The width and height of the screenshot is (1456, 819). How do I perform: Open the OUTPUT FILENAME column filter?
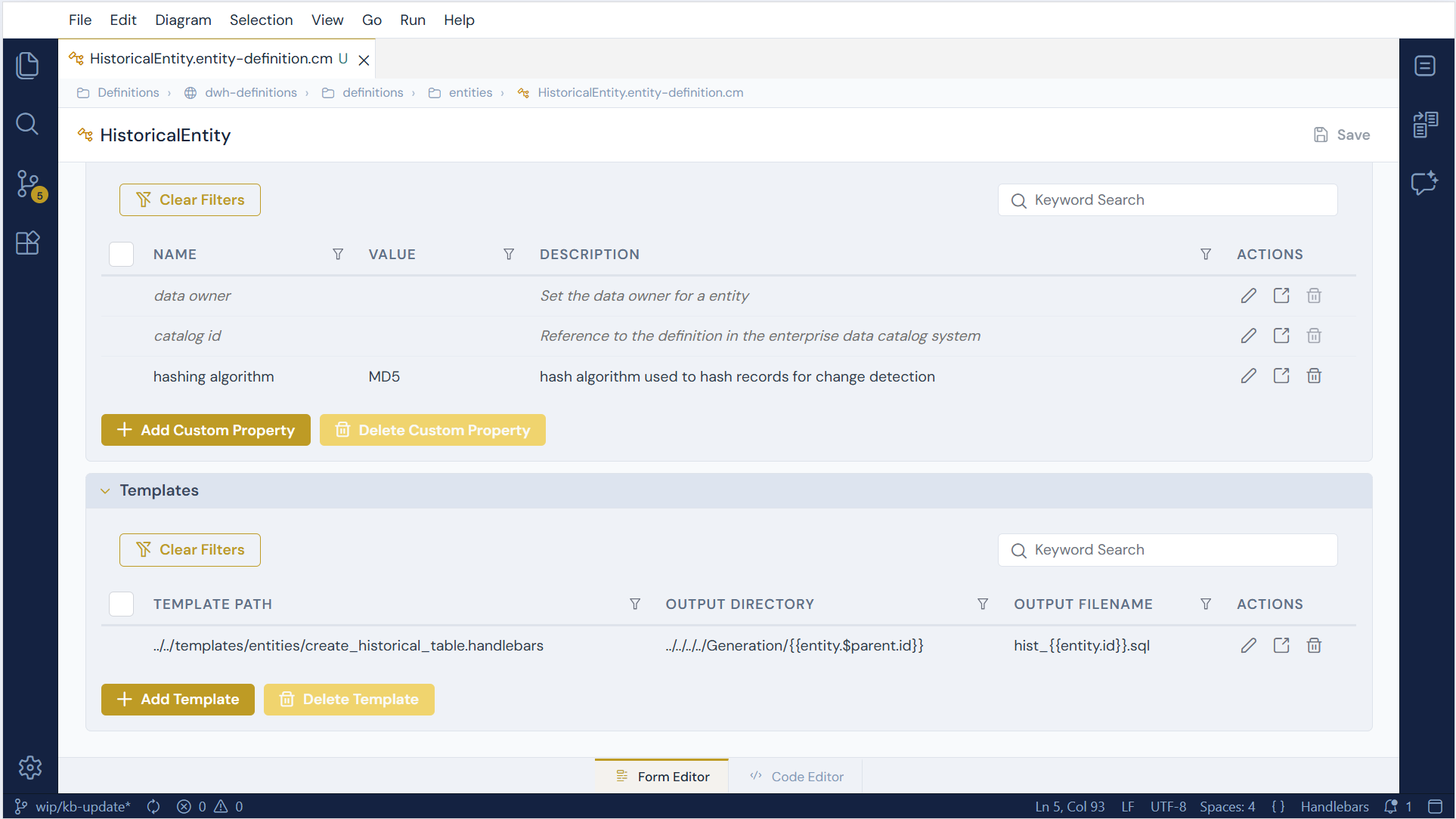coord(1206,604)
